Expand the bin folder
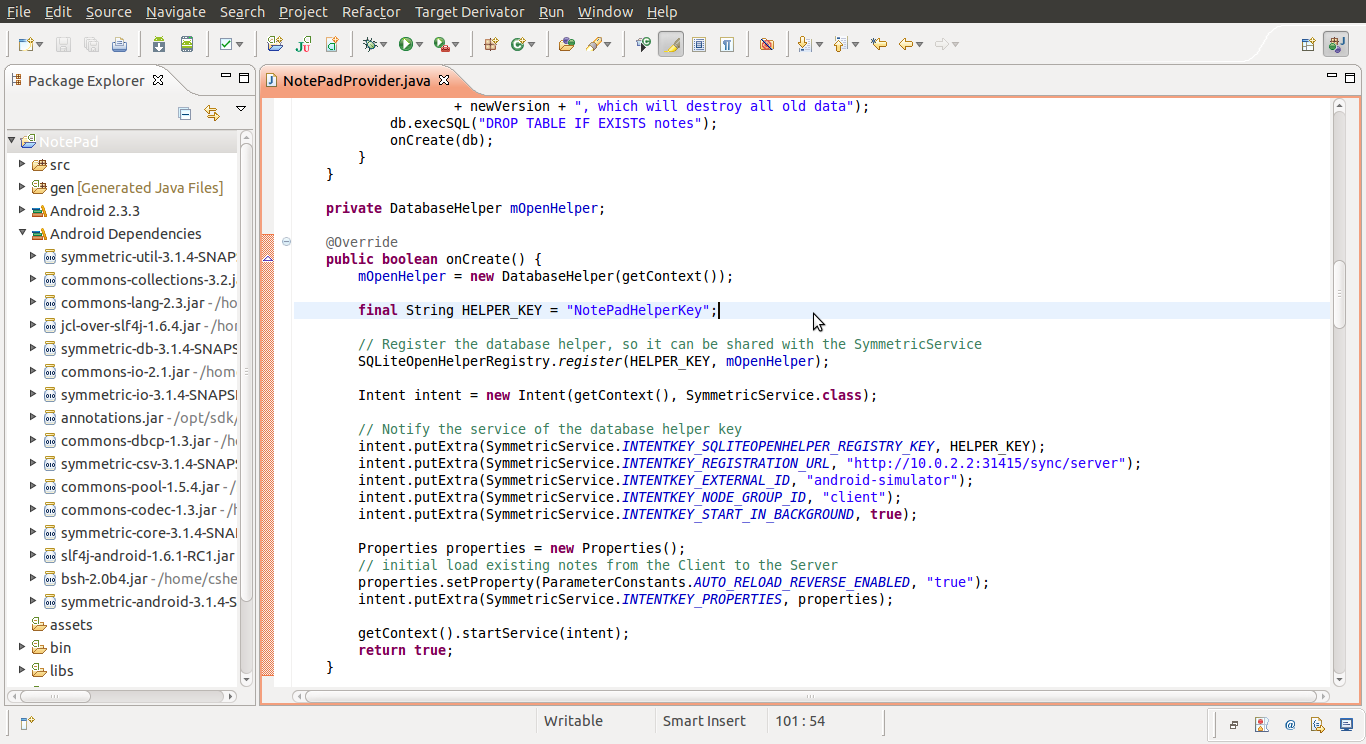The width and height of the screenshot is (1366, 744). coord(22,647)
